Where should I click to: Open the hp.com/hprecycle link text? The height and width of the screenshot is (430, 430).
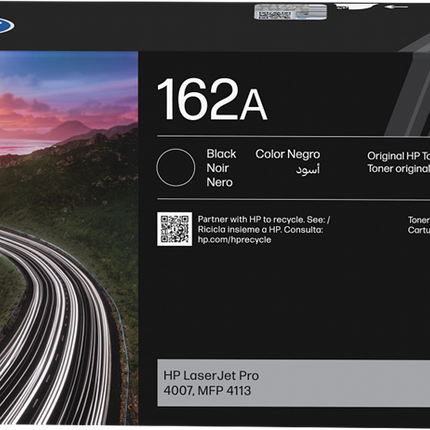(x=234, y=240)
